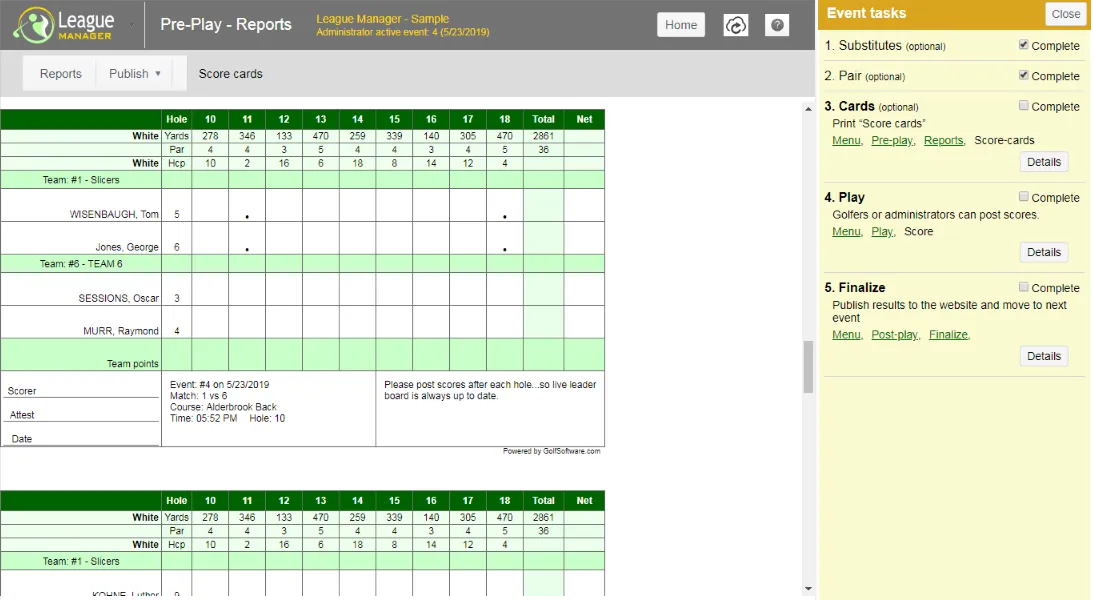Click the Home button
Viewport: 1093px width, 600px height.
click(681, 25)
